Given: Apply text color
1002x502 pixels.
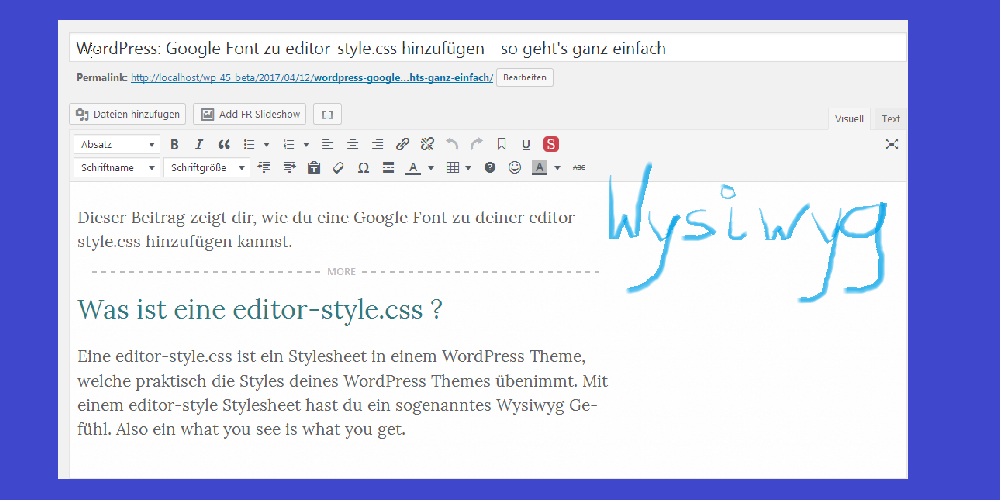Looking at the screenshot, I should click(x=413, y=167).
